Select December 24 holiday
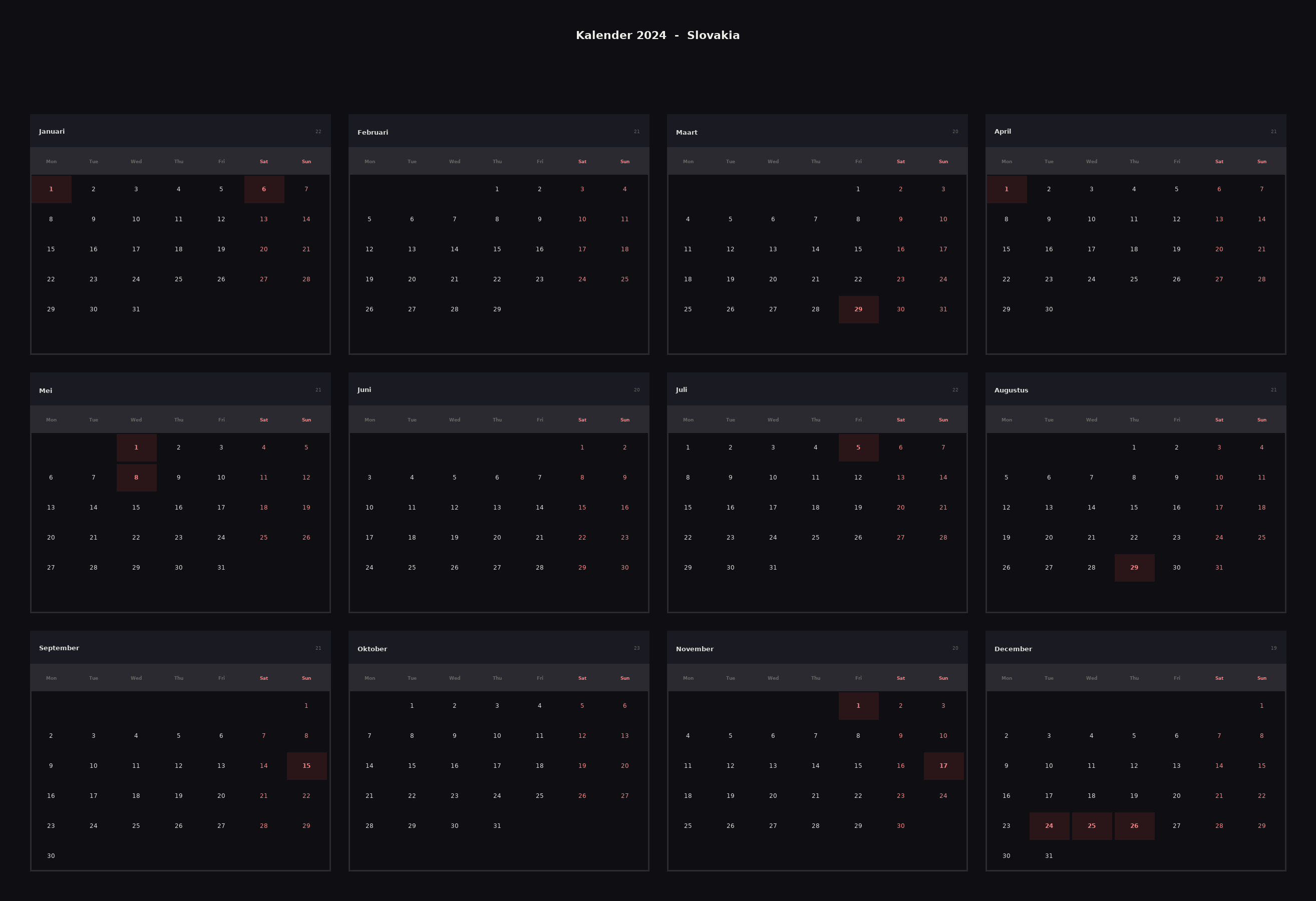This screenshot has height=901, width=1316. (1049, 826)
